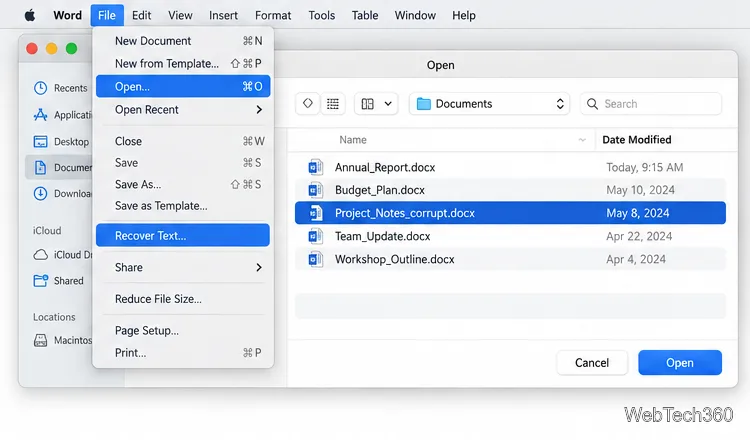Expand the Open Recent submenu
This screenshot has height=440, width=750.
pos(183,110)
